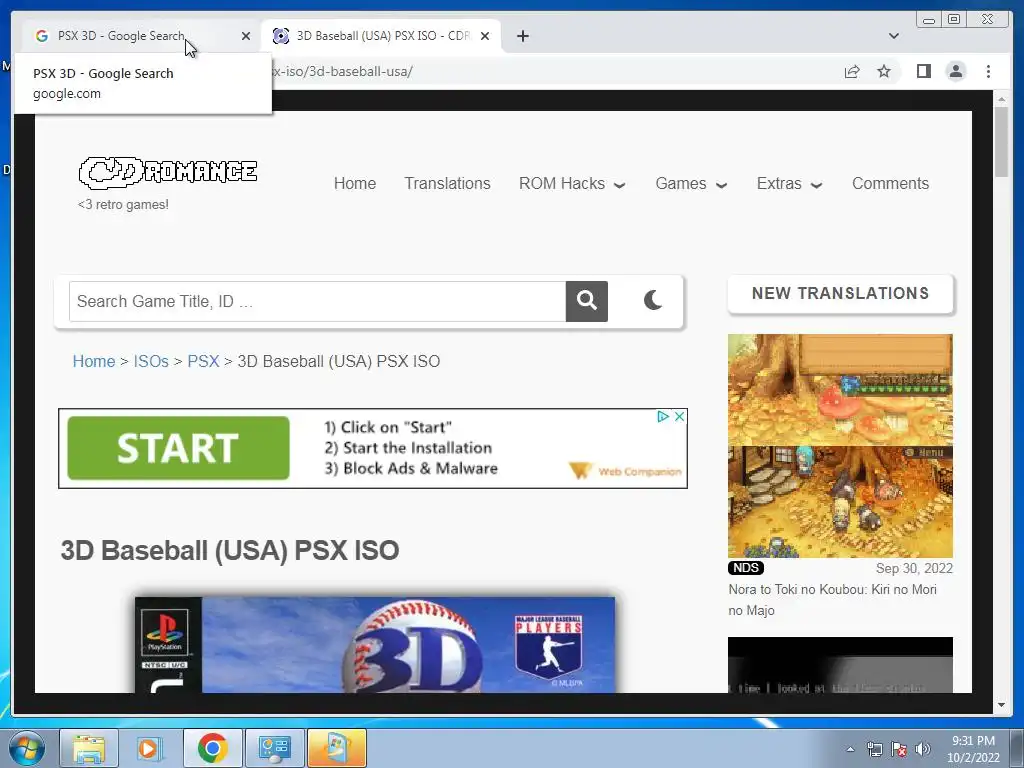
Task: Follow the ISOs breadcrumb link
Action: pos(151,361)
